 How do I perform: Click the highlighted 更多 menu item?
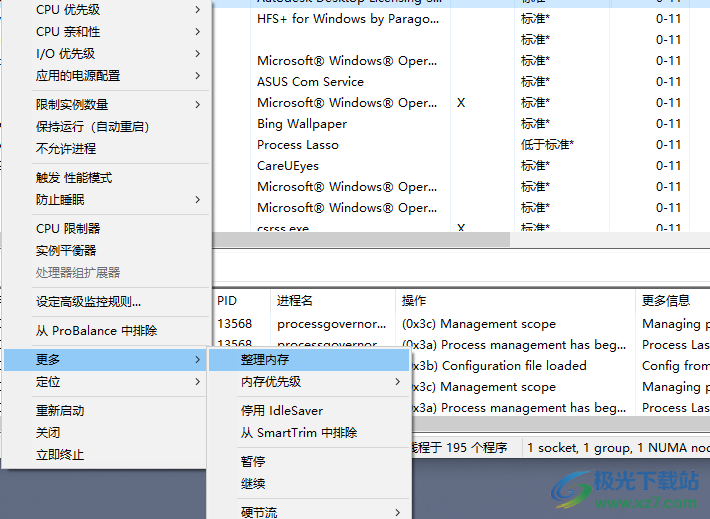pyautogui.click(x=106, y=360)
